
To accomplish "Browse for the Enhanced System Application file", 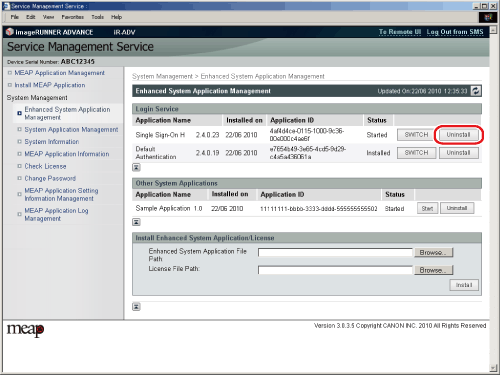I will pyautogui.click(x=433, y=252).
